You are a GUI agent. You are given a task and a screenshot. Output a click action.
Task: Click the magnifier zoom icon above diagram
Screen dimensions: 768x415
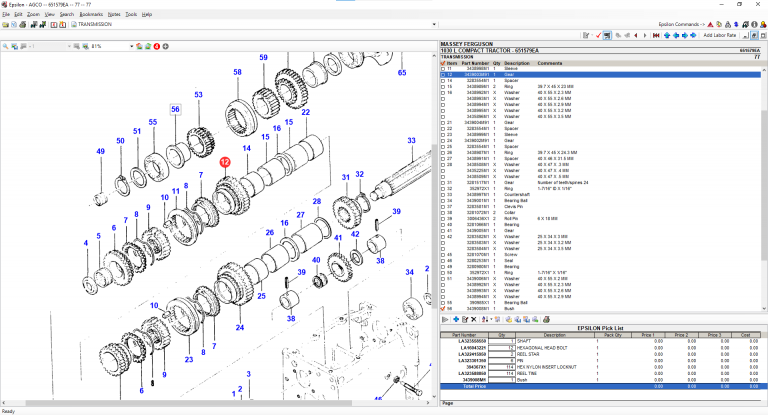(x=6, y=46)
